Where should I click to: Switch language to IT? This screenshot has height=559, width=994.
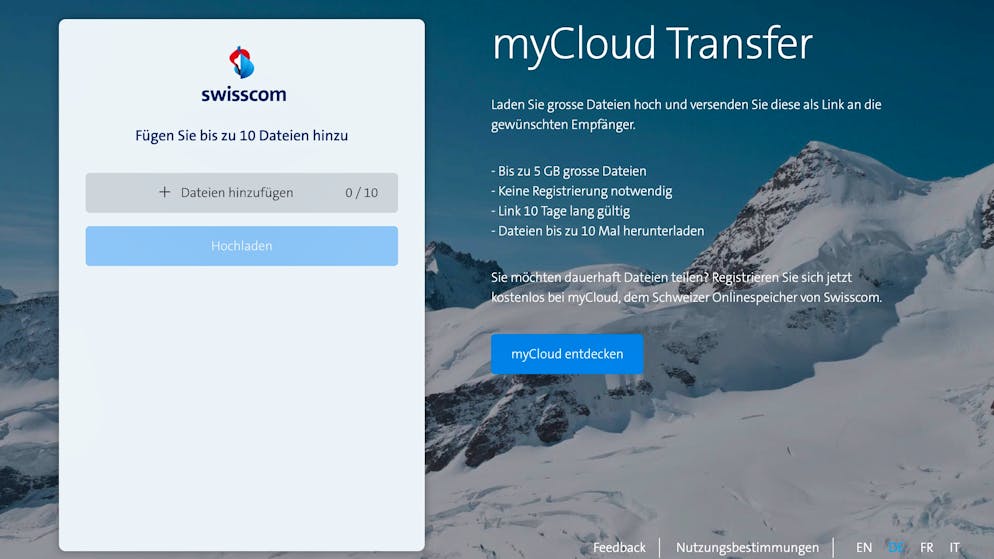[x=954, y=547]
